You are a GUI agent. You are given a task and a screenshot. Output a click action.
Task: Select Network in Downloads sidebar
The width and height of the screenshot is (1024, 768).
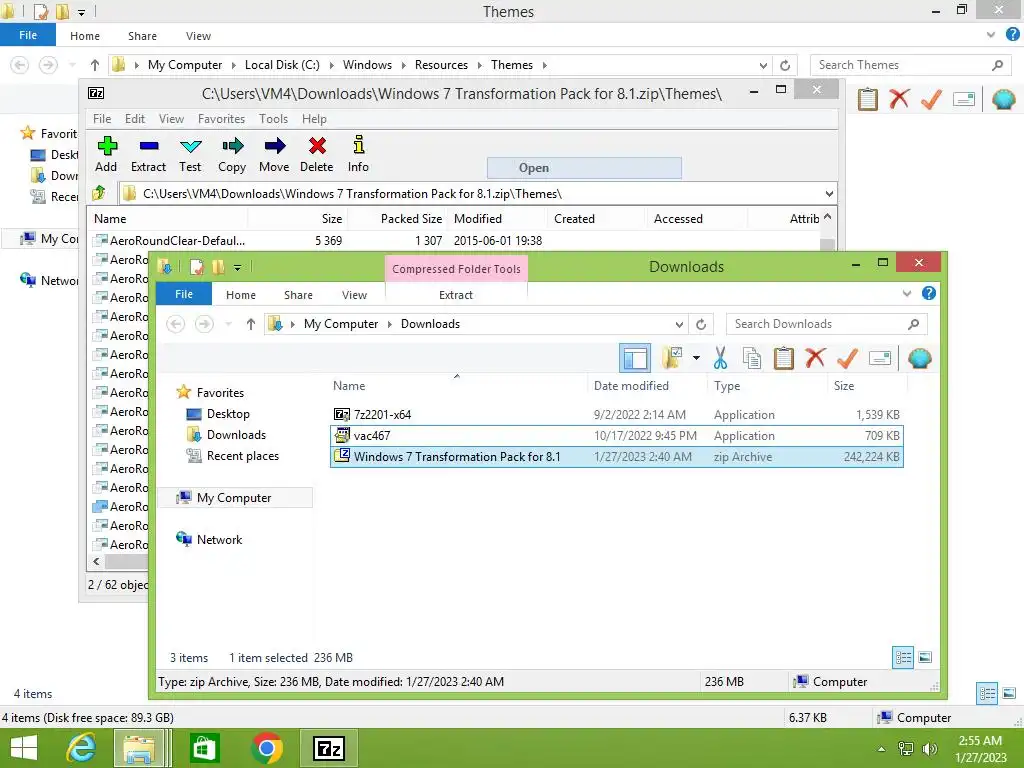coord(209,539)
